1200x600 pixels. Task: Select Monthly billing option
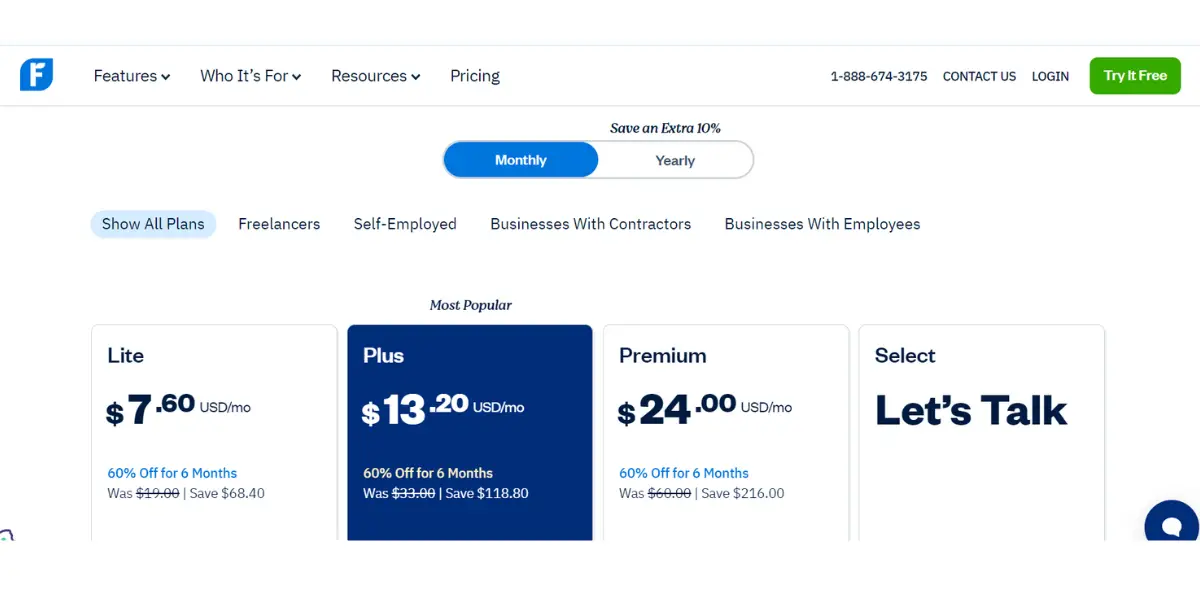click(521, 160)
